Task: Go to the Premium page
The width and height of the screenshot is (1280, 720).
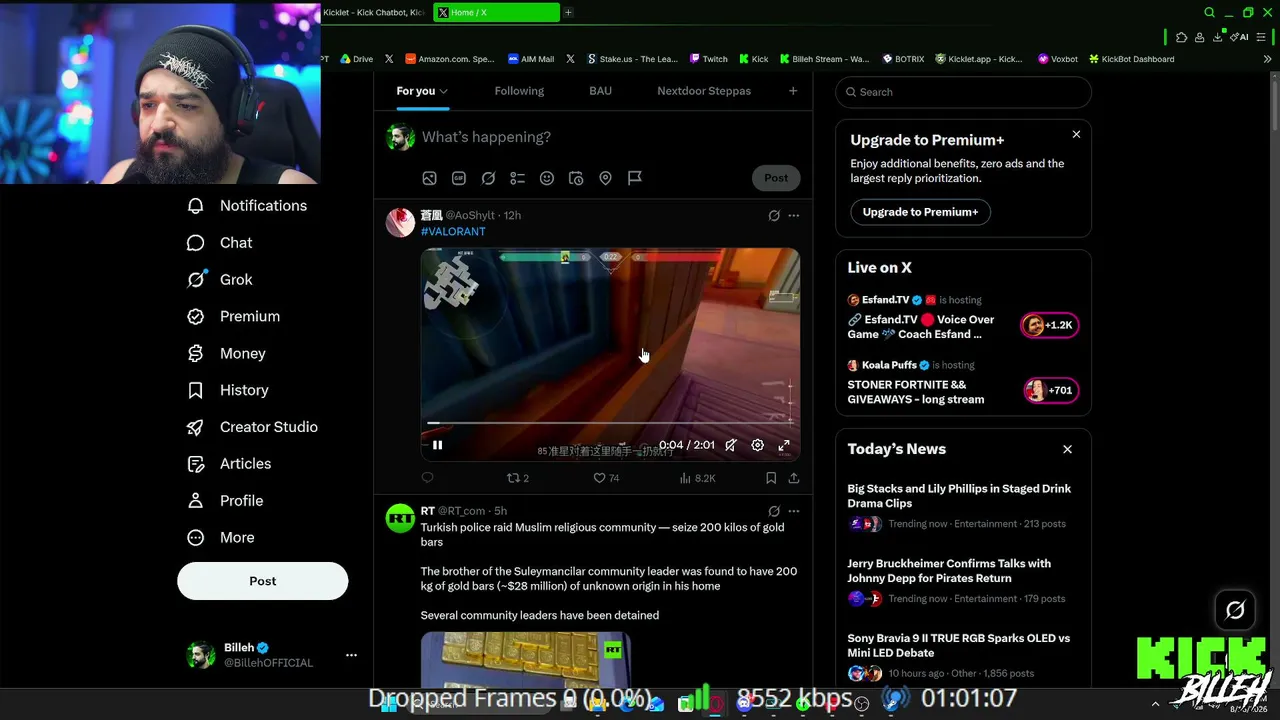Action: click(x=234, y=317)
